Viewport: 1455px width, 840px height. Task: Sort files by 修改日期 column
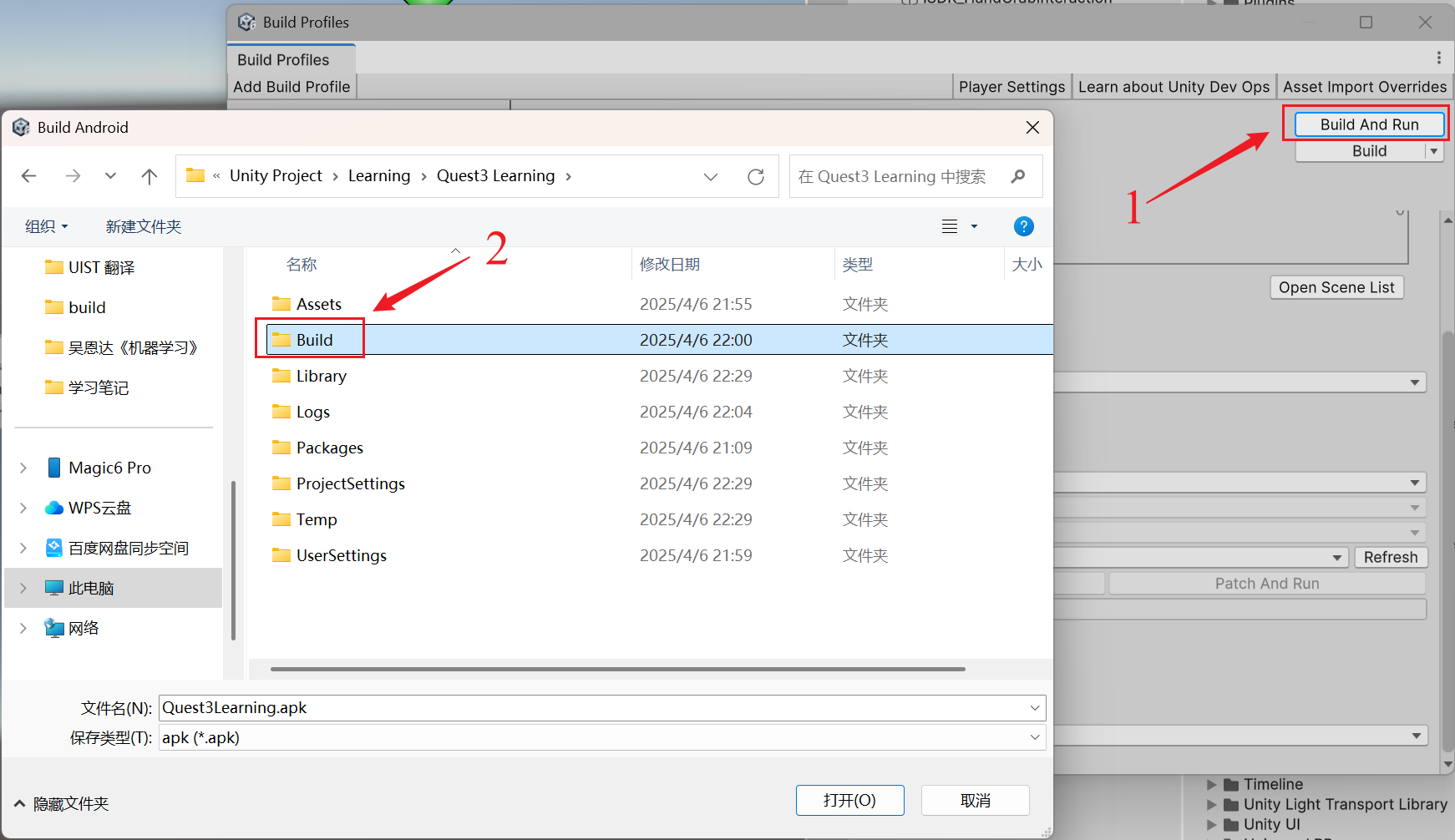[670, 265]
